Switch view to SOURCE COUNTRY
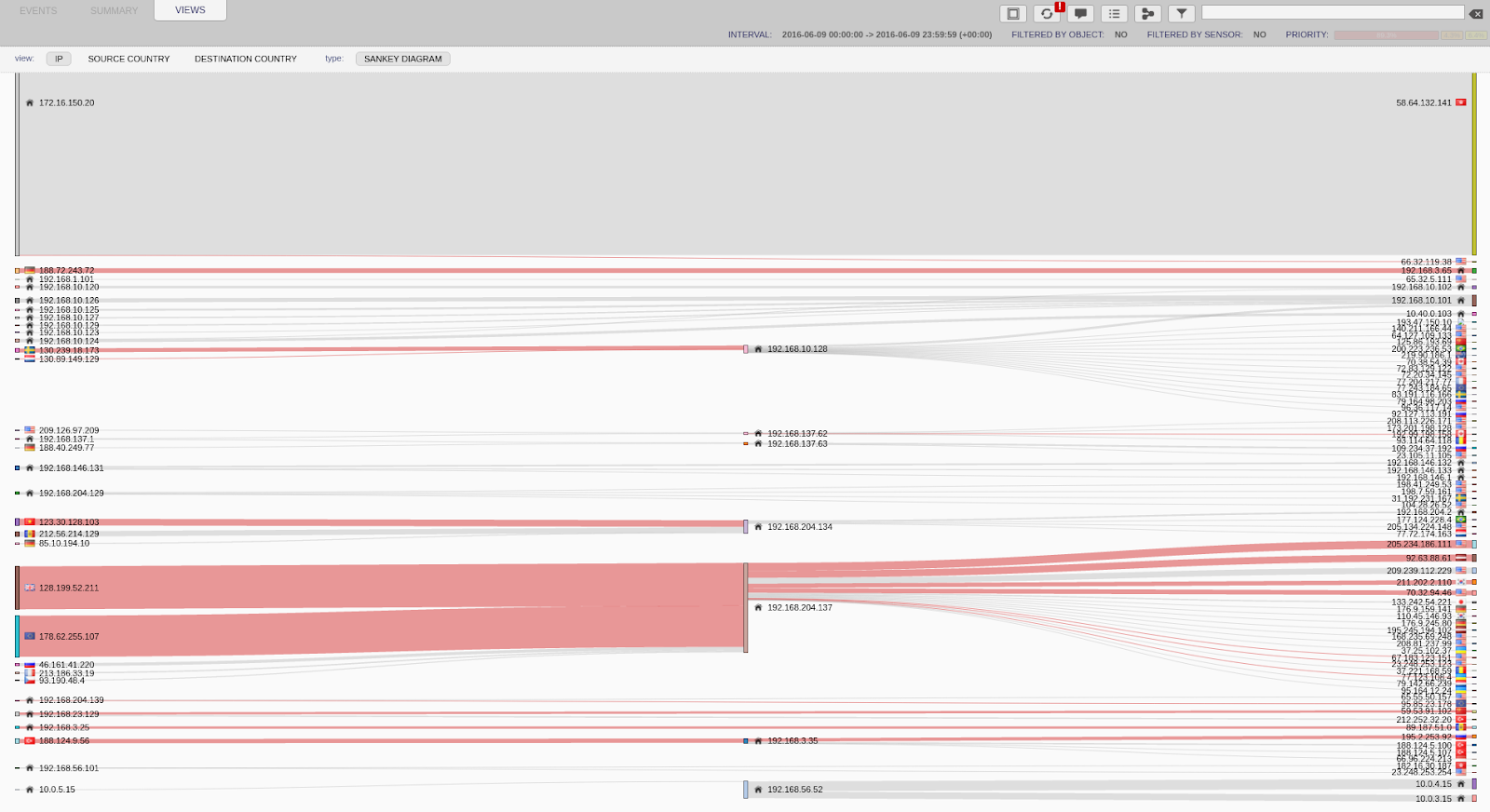 129,59
